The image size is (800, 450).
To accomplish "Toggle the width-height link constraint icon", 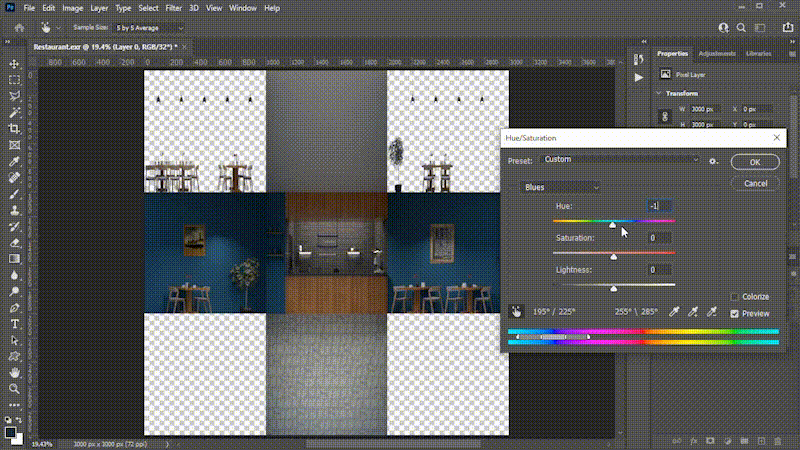I will [x=663, y=116].
